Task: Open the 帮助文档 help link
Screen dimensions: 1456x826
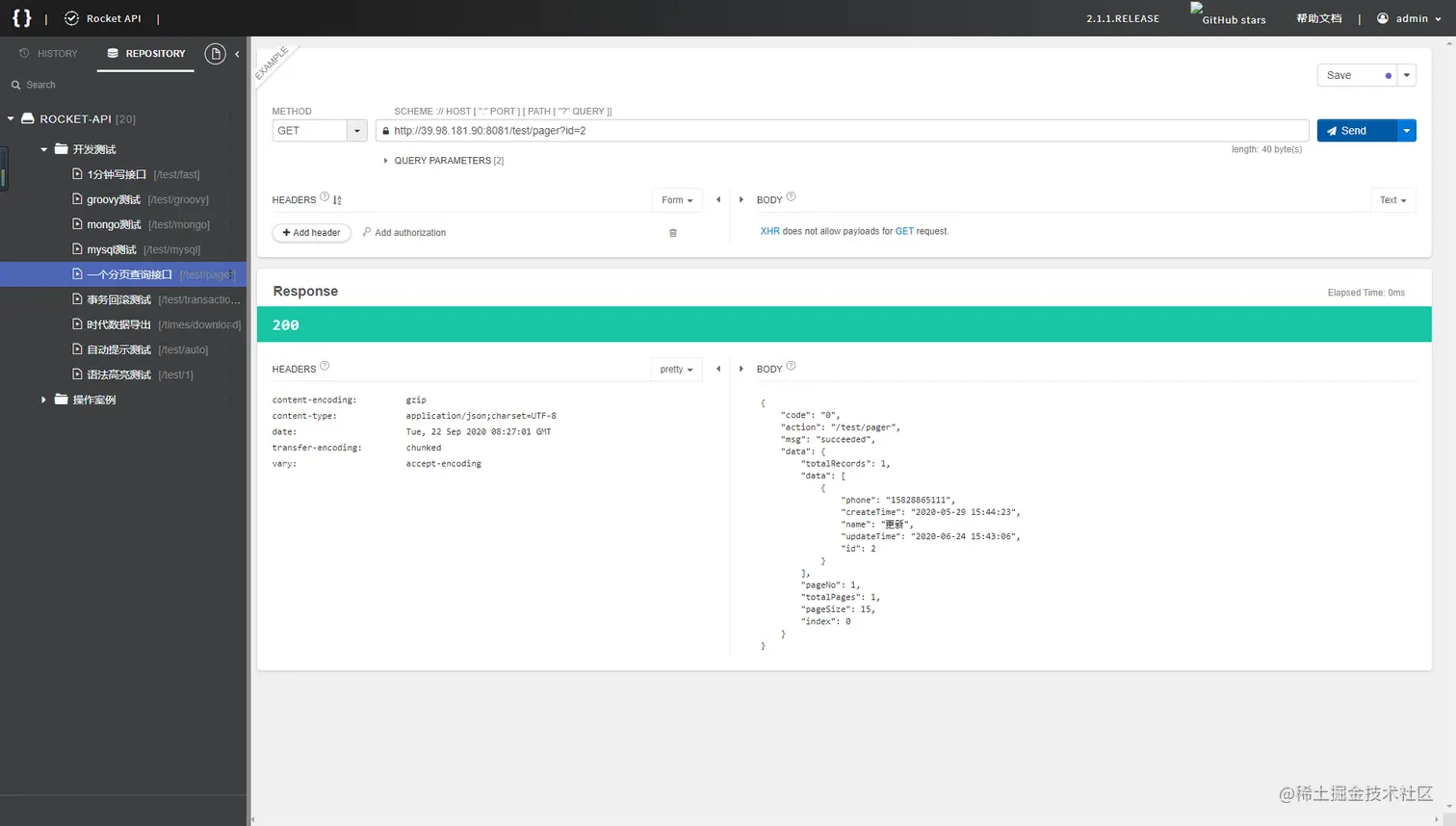Action: (1318, 18)
